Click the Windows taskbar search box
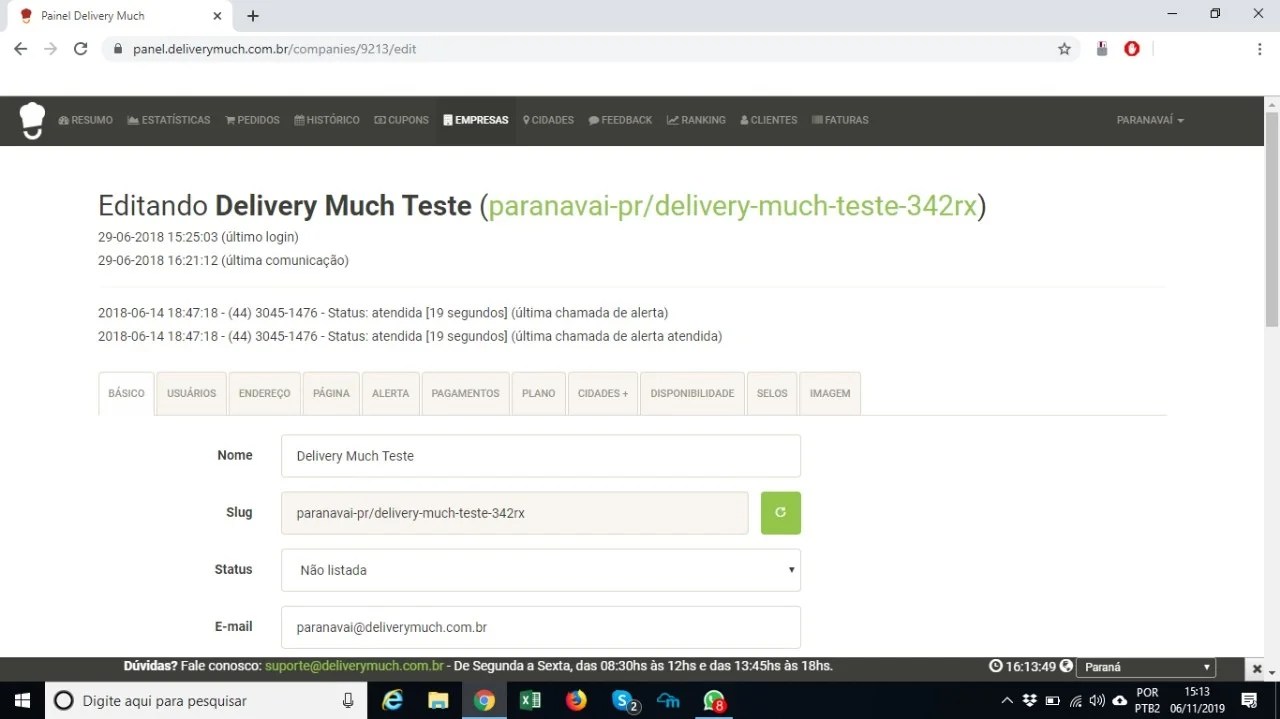Screen dimensions: 1280x719 (206, 700)
